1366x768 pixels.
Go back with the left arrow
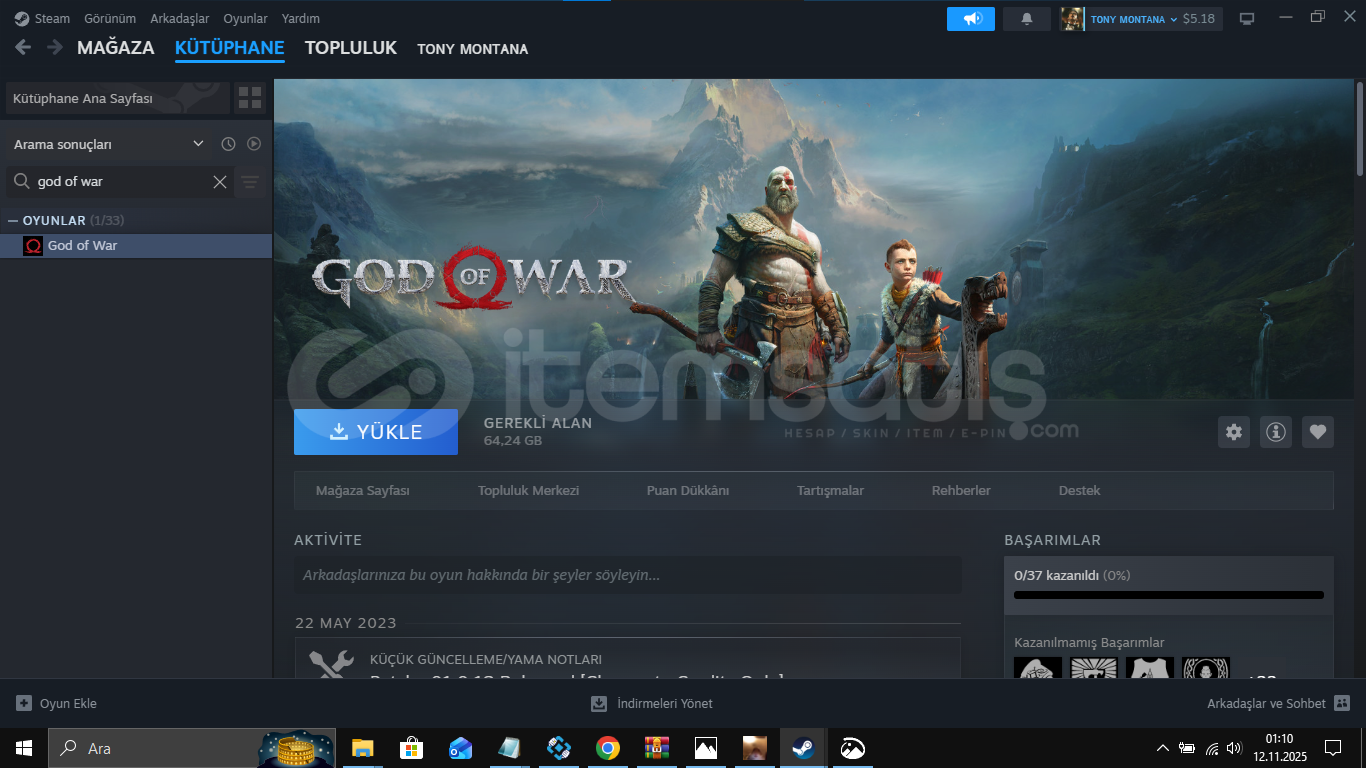click(23, 47)
